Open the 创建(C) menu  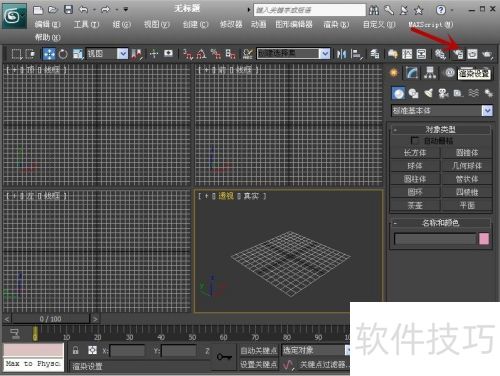tap(195, 24)
